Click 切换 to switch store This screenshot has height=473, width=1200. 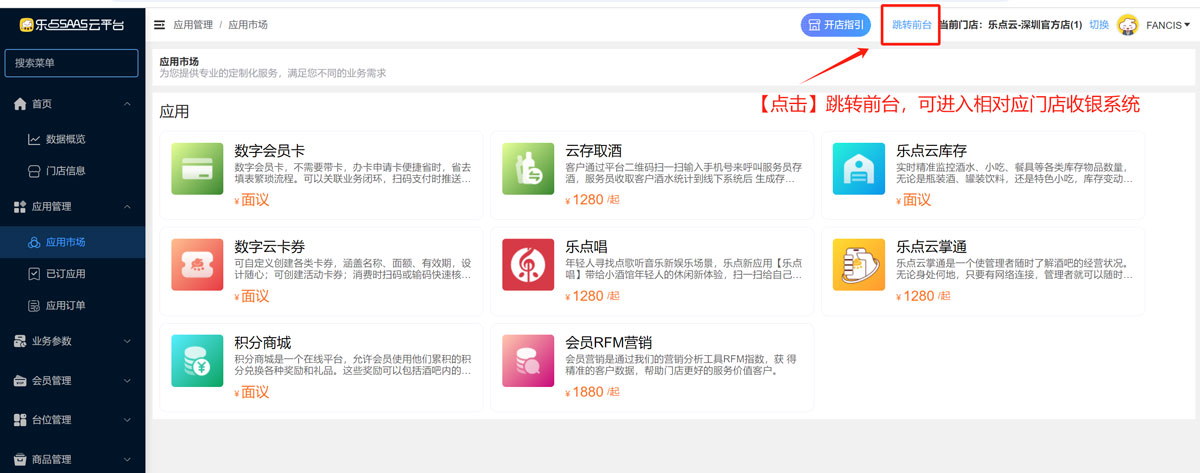tap(1098, 25)
